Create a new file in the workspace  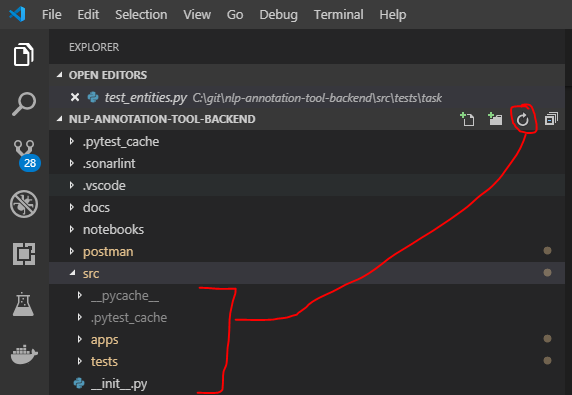tap(467, 119)
